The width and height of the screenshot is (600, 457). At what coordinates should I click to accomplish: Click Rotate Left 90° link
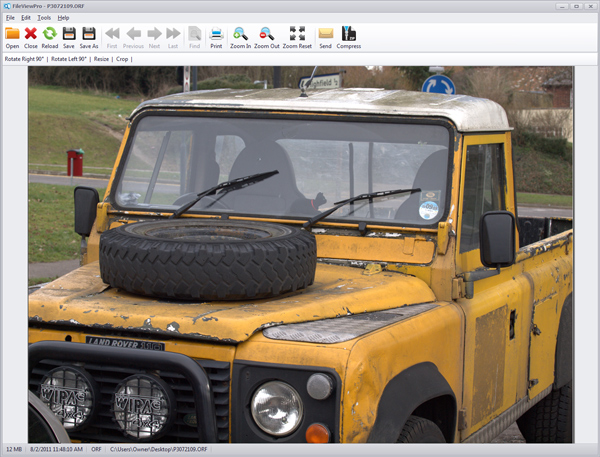click(x=69, y=59)
